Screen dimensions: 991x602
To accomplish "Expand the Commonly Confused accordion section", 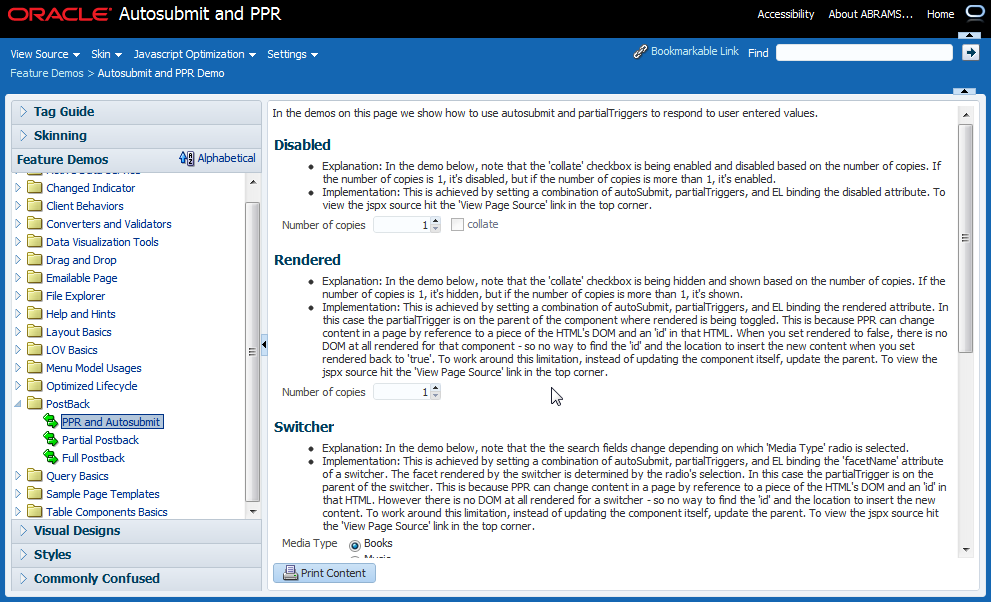I will pos(23,579).
